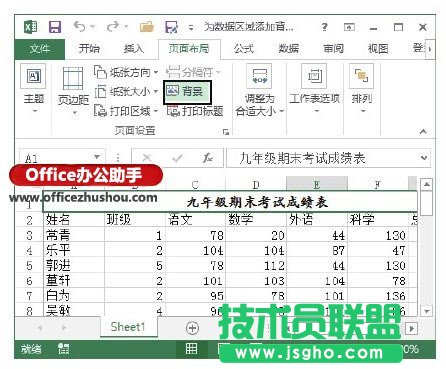Click the cell containing 乐平
Image resolution: width=446 pixels, height=369 pixels.
coord(74,250)
